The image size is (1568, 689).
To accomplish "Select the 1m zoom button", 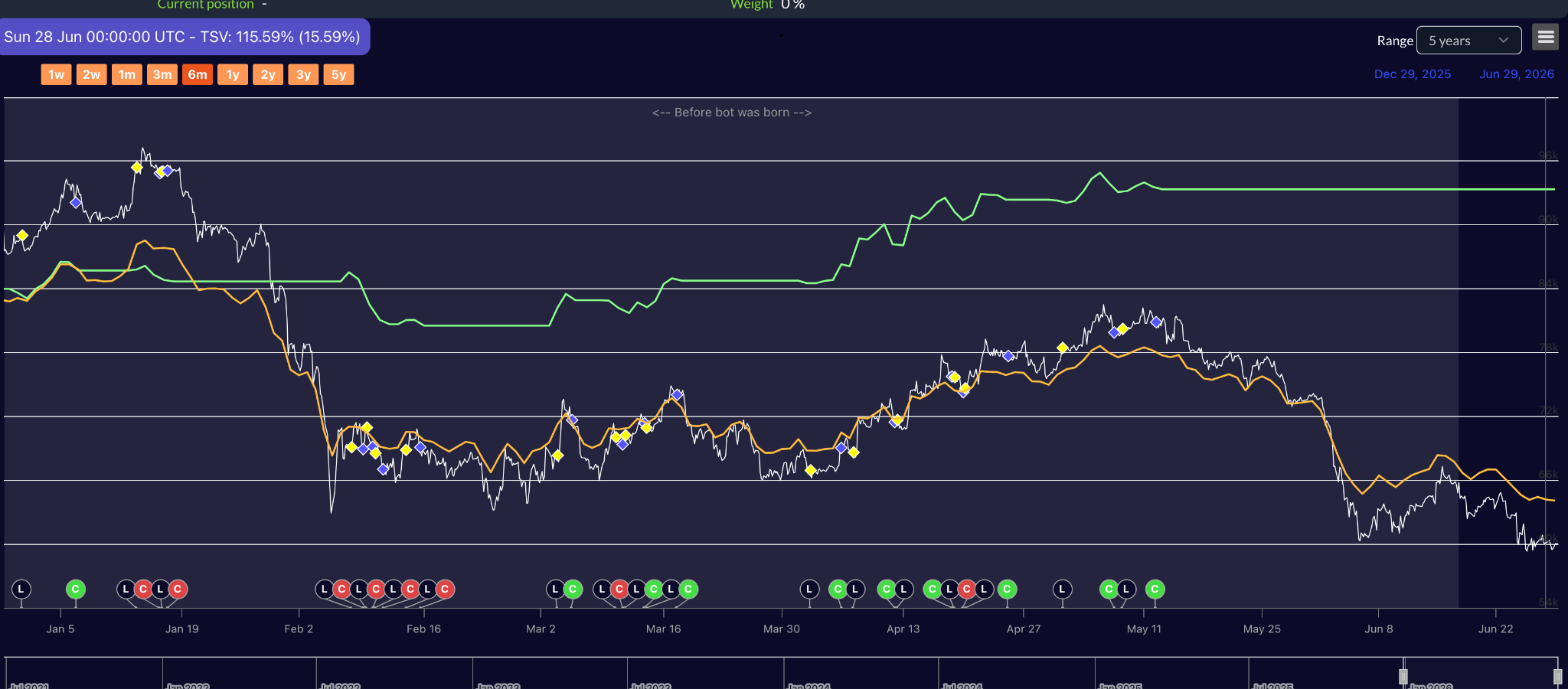I will pos(126,74).
